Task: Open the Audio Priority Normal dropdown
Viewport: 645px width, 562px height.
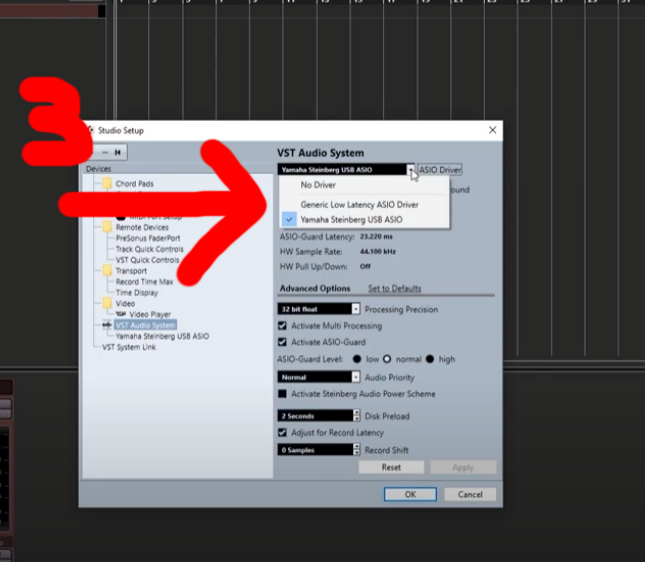Action: click(x=319, y=377)
